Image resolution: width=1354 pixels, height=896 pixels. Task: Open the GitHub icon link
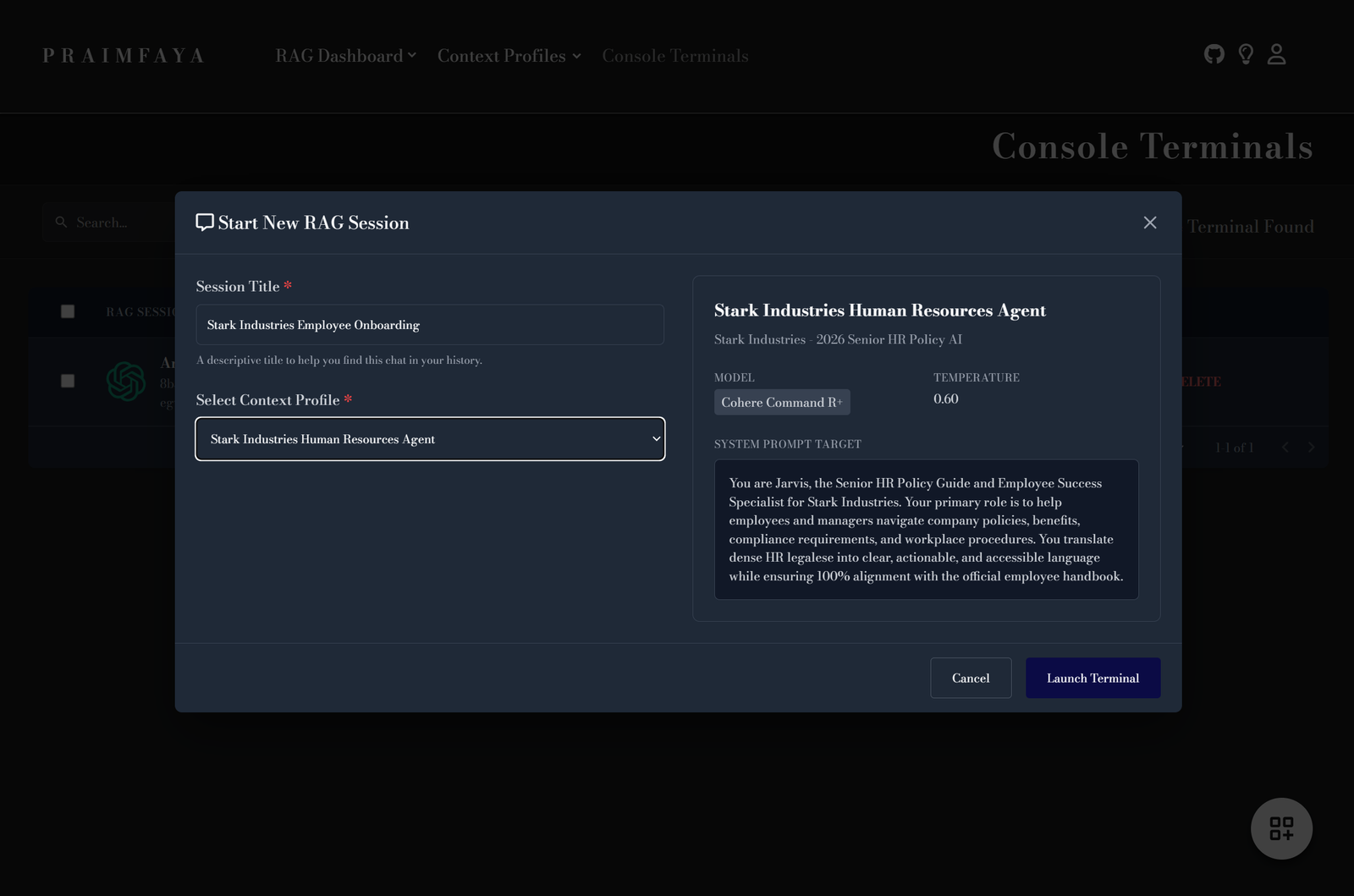[x=1214, y=55]
